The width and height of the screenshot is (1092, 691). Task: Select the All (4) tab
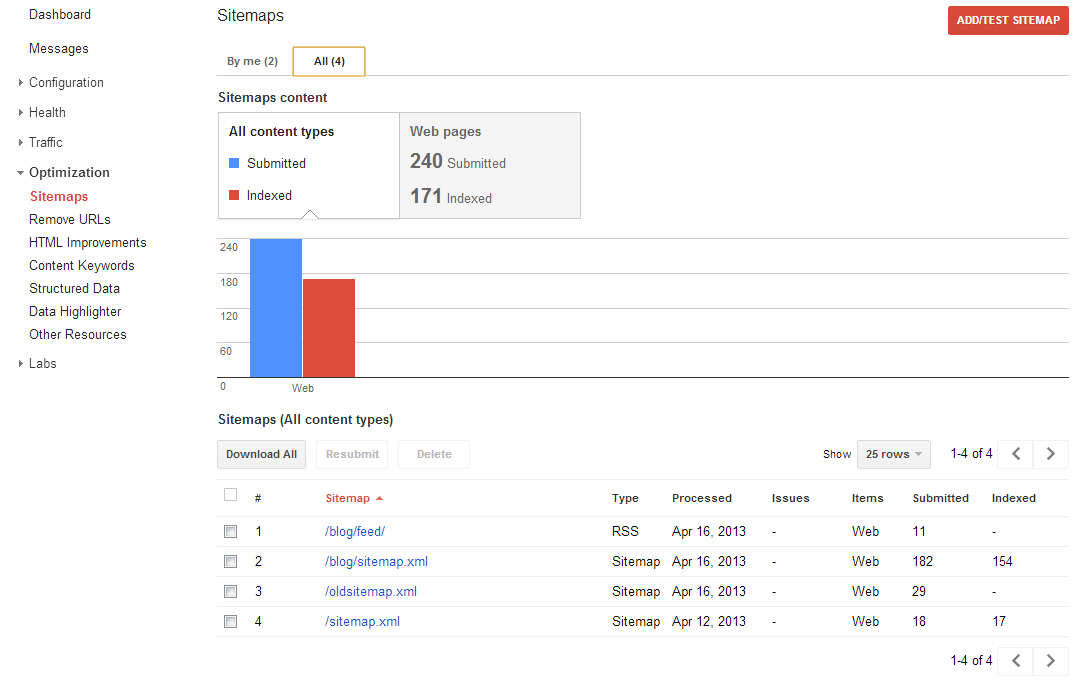pyautogui.click(x=329, y=61)
